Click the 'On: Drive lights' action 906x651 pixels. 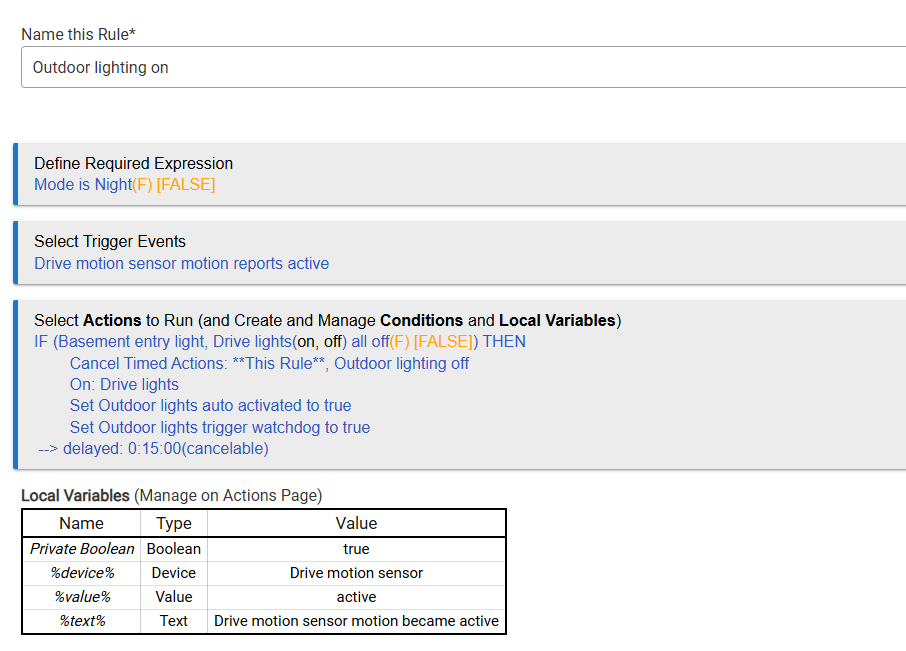click(x=124, y=385)
